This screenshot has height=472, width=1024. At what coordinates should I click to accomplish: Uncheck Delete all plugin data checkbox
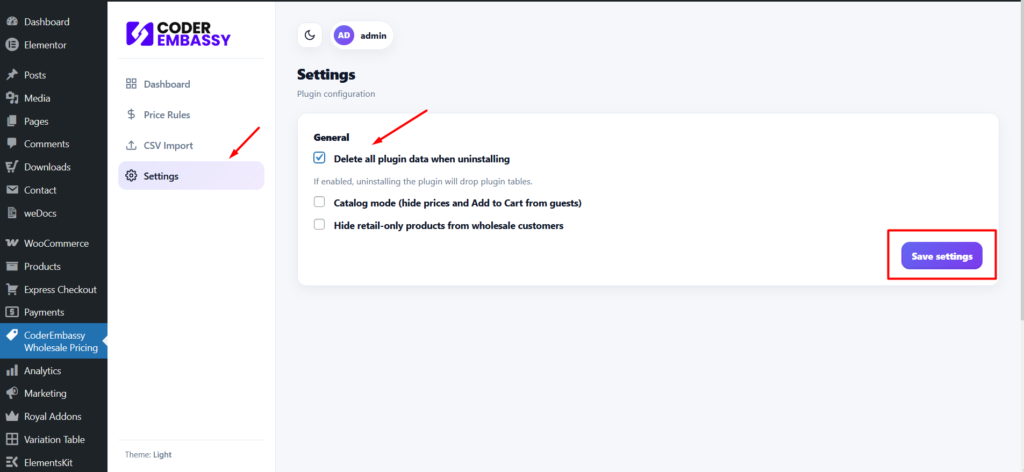pos(319,158)
